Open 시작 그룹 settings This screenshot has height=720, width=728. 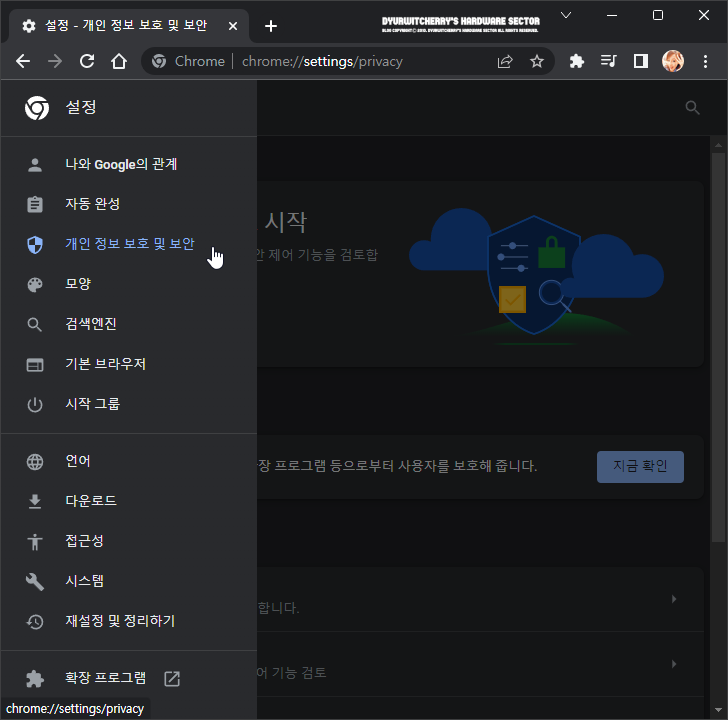[x=129, y=404]
